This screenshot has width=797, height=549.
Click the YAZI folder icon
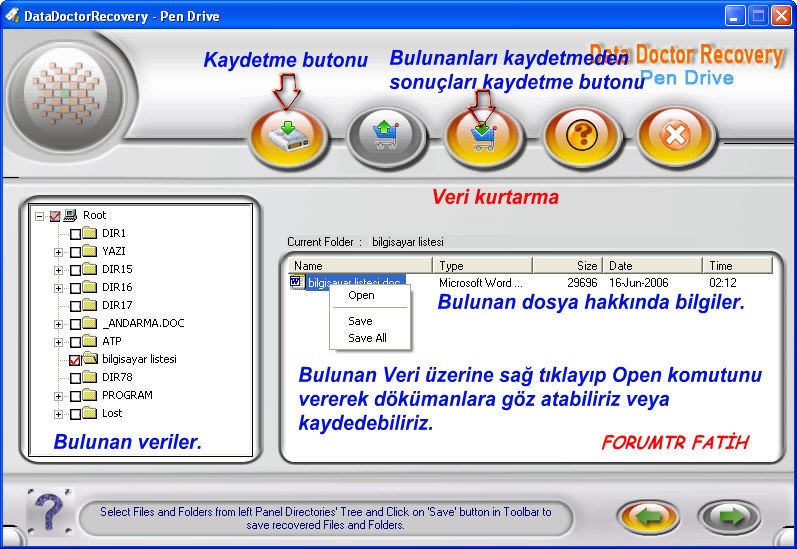coord(90,251)
